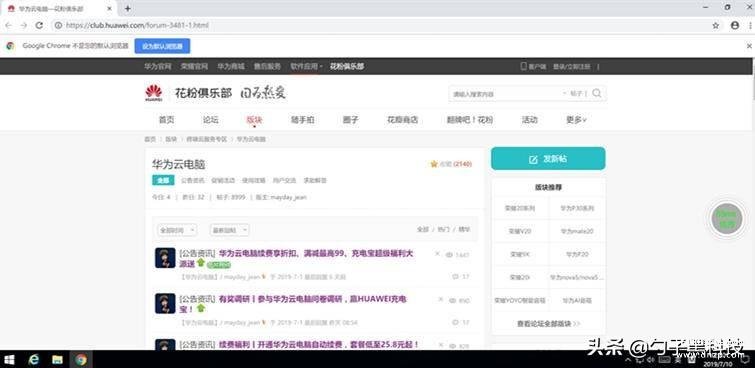Open Internet Explorer from the taskbar

click(x=34, y=359)
